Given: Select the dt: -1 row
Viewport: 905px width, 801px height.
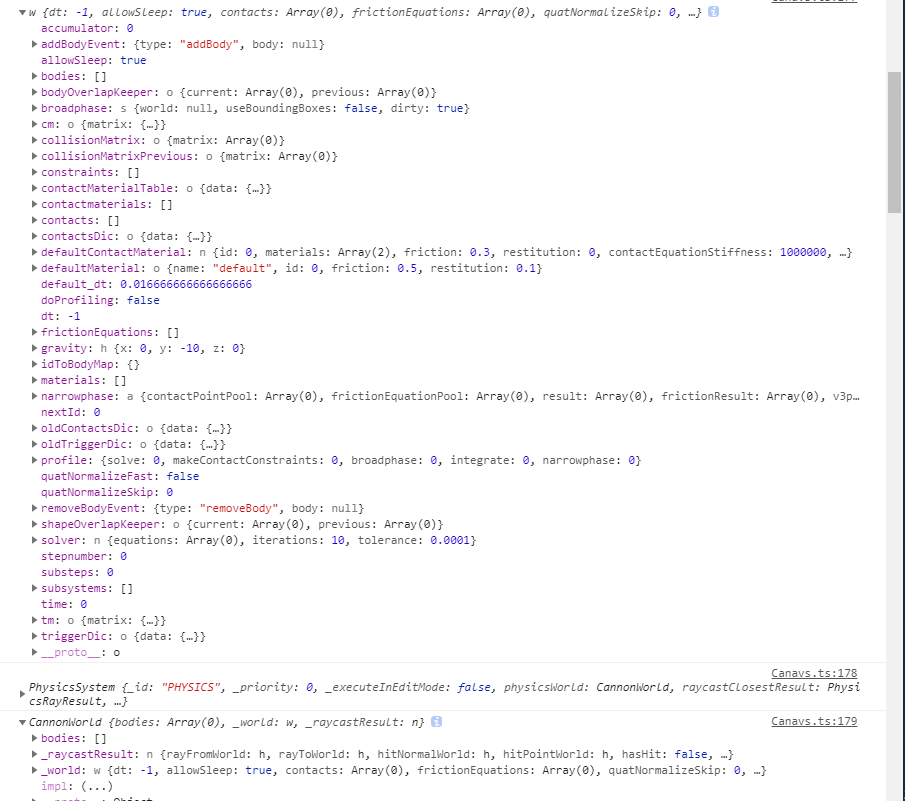Looking at the screenshot, I should tap(61, 316).
